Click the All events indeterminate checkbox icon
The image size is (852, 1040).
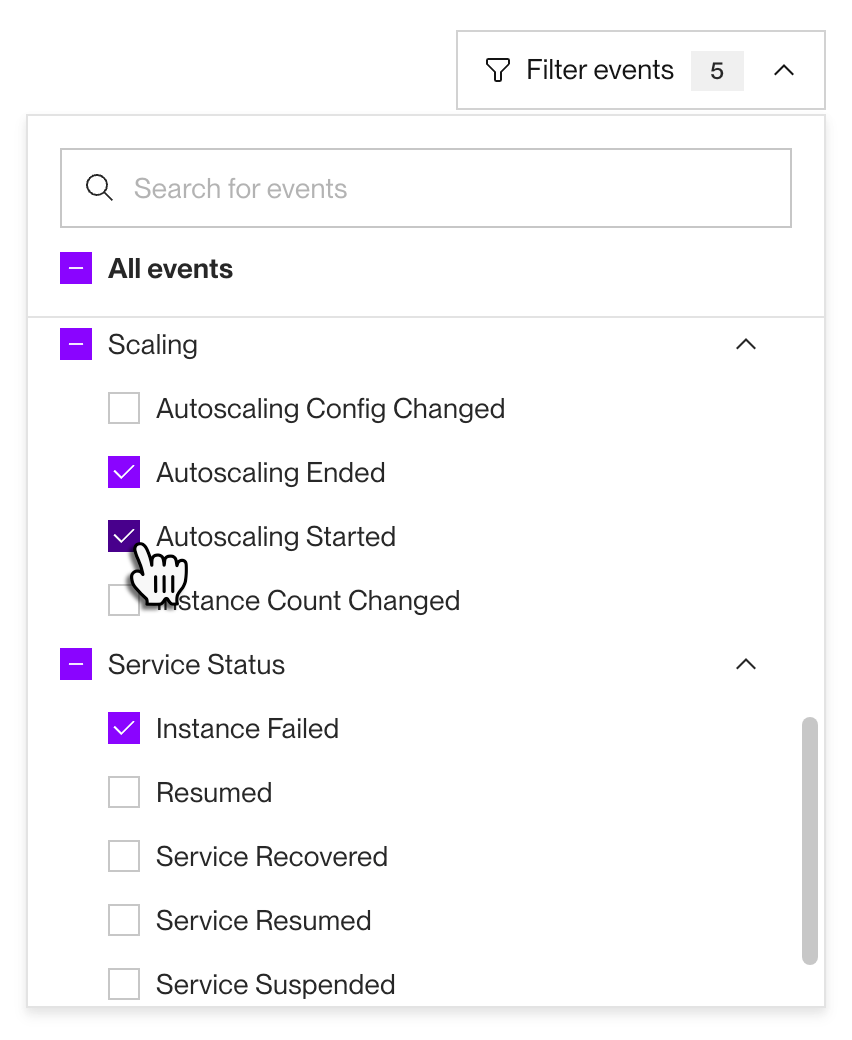click(76, 268)
